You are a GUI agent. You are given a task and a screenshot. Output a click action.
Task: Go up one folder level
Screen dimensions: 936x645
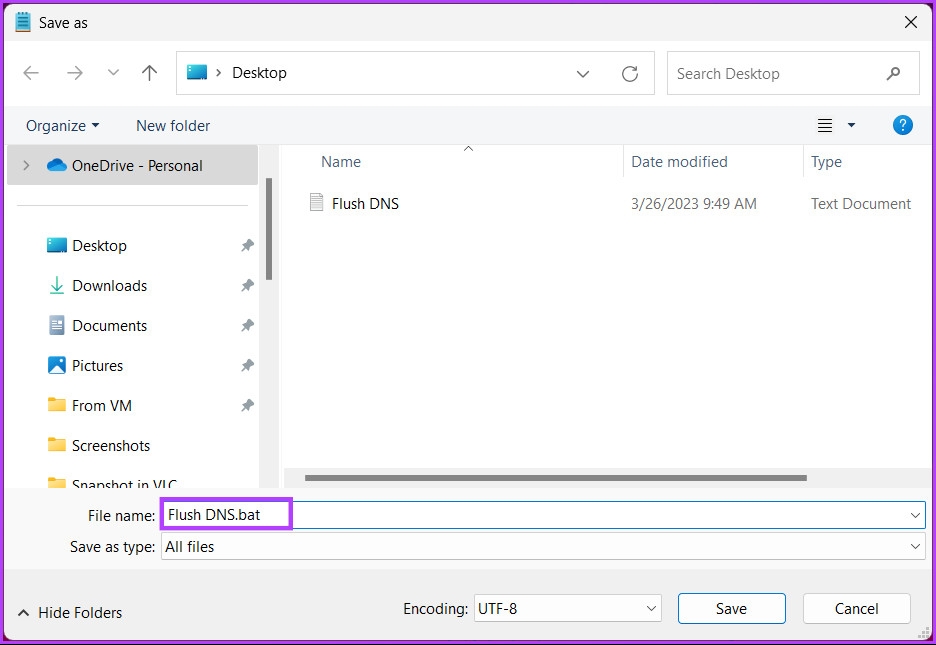tap(149, 72)
